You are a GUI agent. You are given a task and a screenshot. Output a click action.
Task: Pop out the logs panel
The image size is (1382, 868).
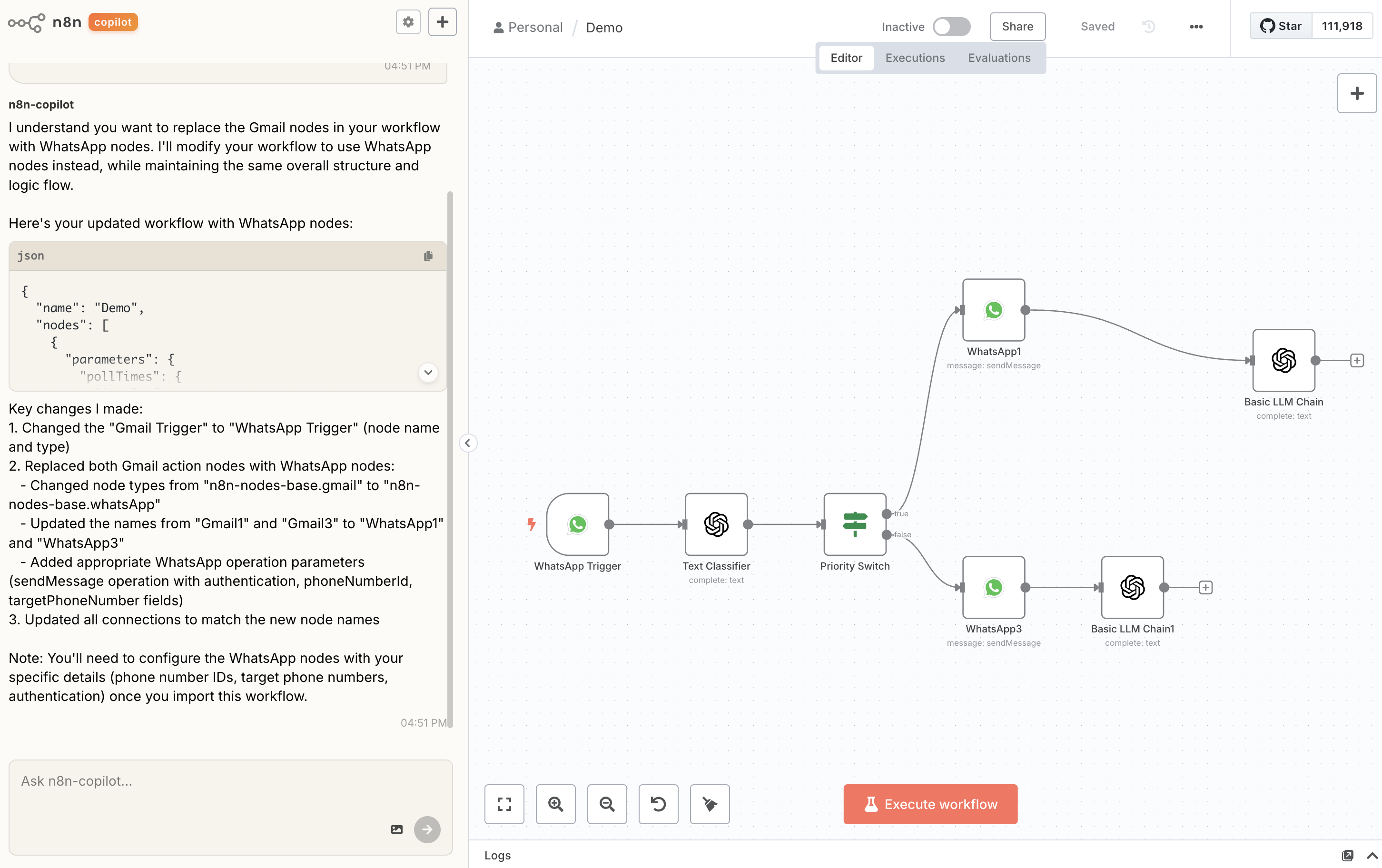click(x=1348, y=855)
